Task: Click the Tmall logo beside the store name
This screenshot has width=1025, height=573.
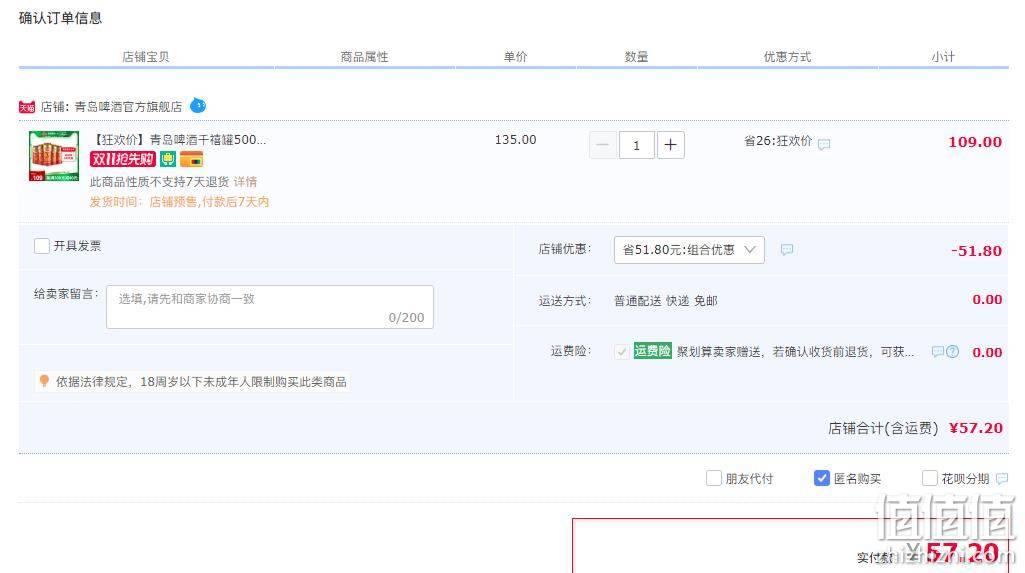Action: coord(27,107)
